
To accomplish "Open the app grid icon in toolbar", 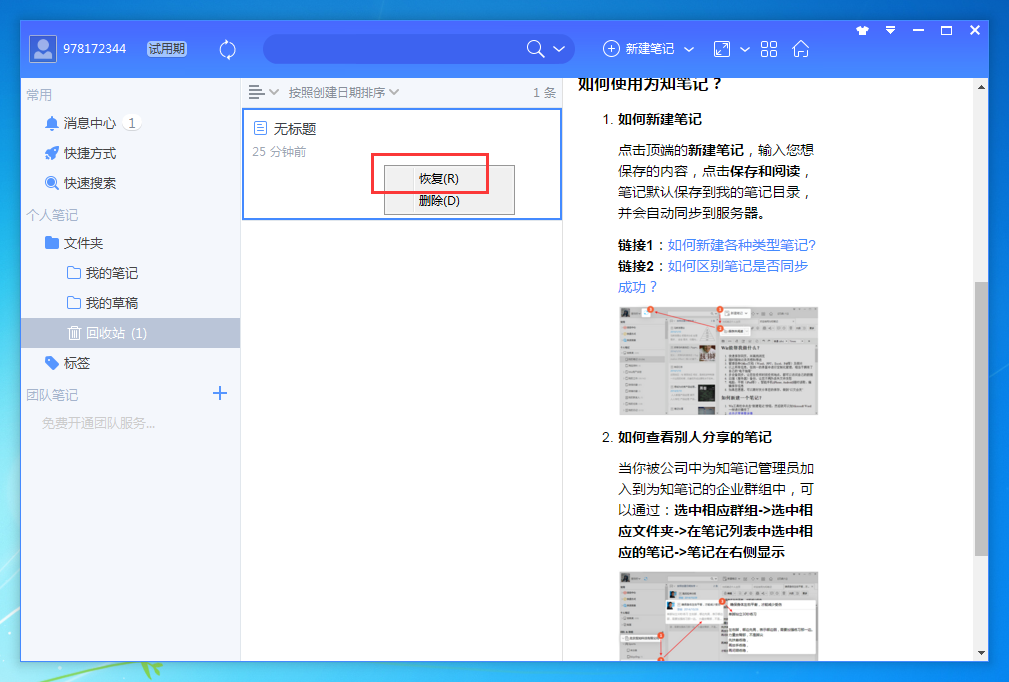I will pos(768,48).
